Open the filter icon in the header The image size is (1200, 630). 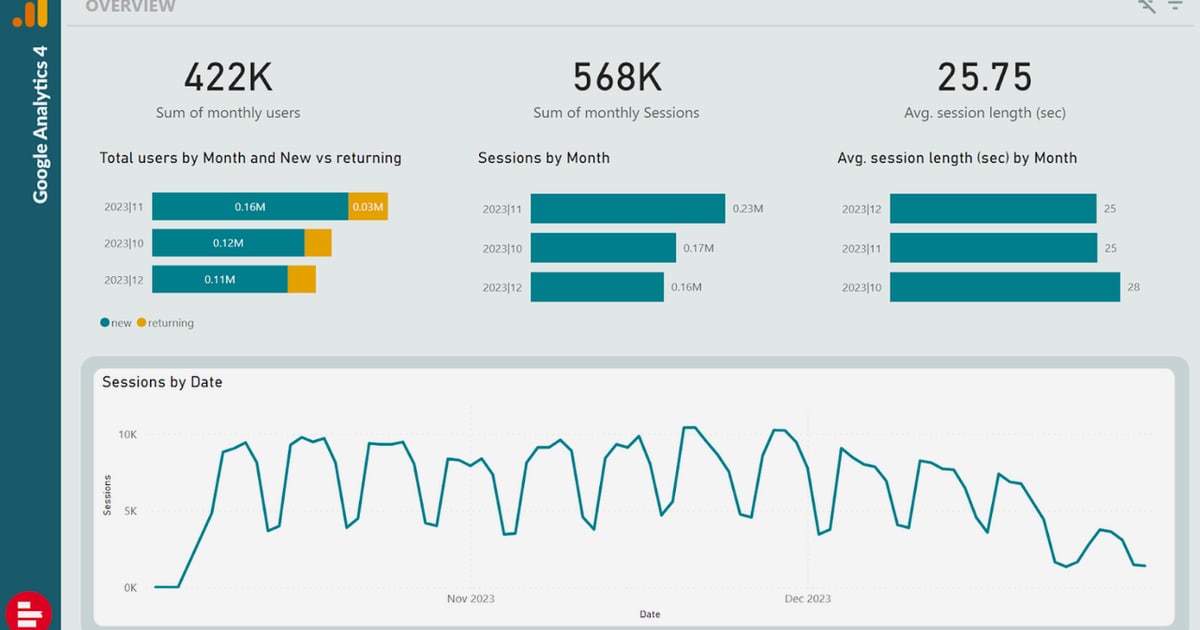tap(1175, 5)
